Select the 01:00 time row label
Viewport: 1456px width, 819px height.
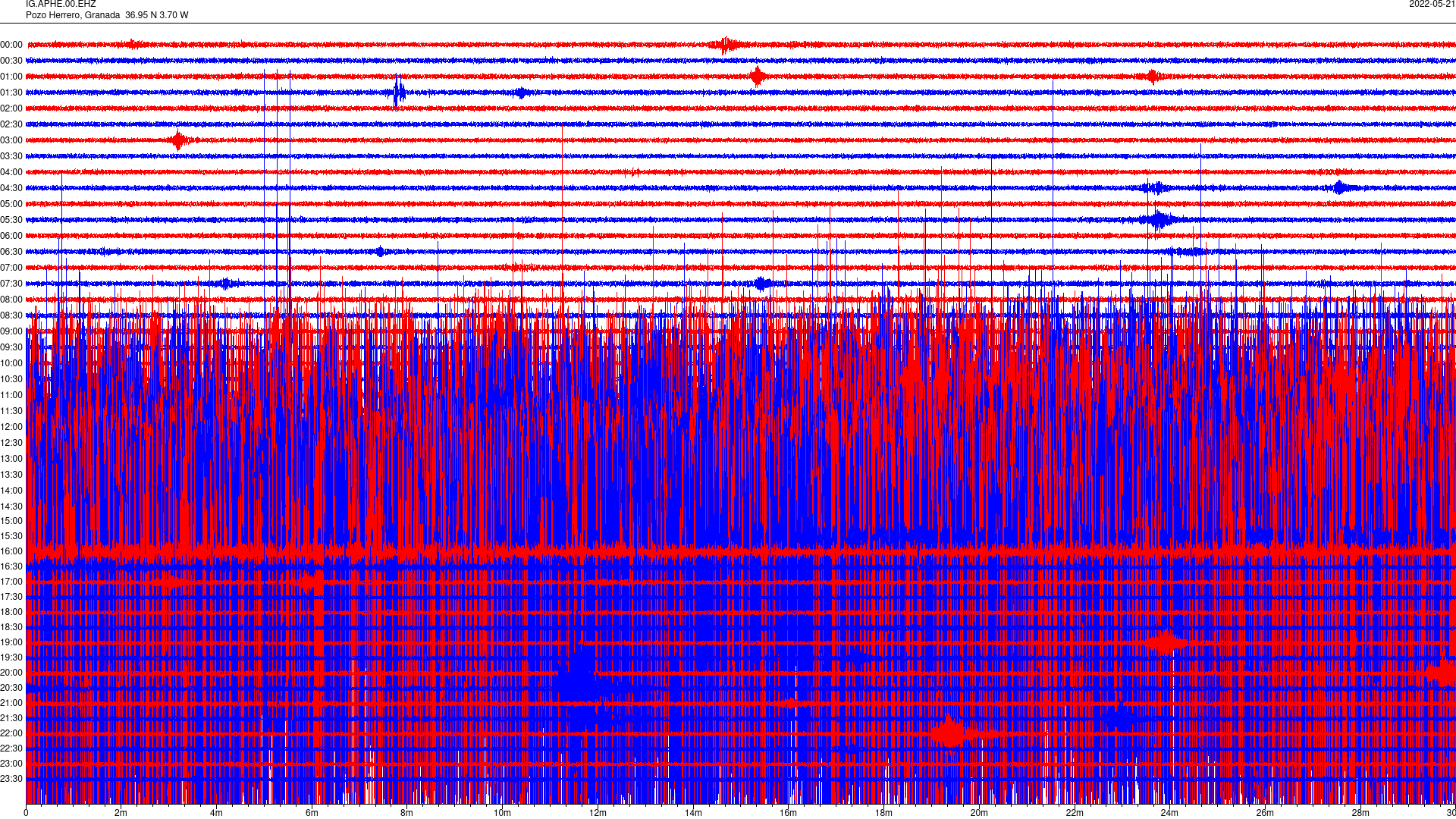[11, 77]
